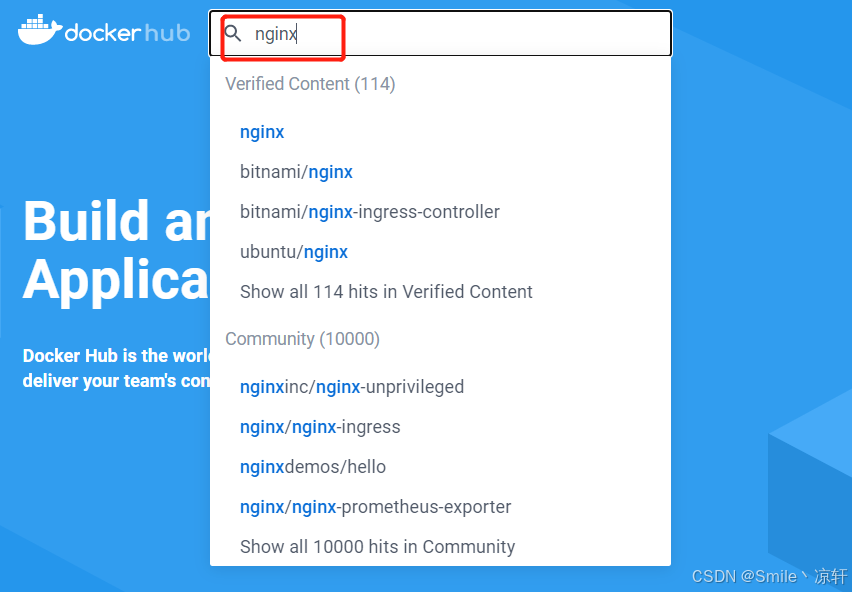Viewport: 852px width, 592px height.
Task: Pick the ubuntu/nginx suggestion
Action: (x=293, y=252)
